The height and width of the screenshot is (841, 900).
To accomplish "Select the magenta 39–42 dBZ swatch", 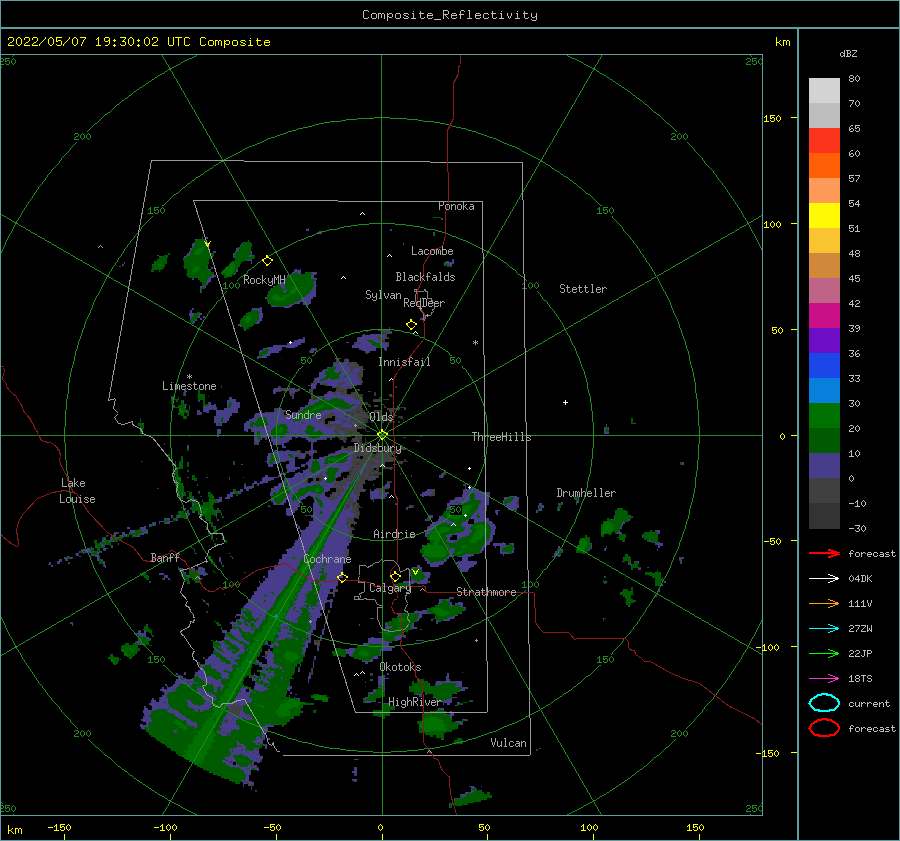I will click(824, 316).
